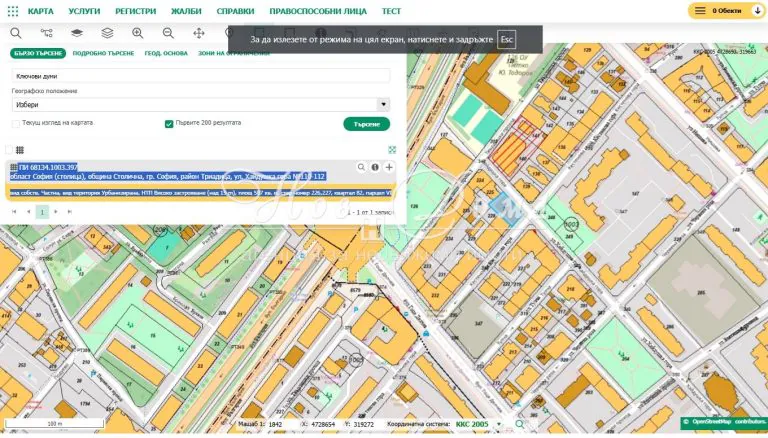
Task: Add the parcel result with plus icon
Action: [390, 167]
